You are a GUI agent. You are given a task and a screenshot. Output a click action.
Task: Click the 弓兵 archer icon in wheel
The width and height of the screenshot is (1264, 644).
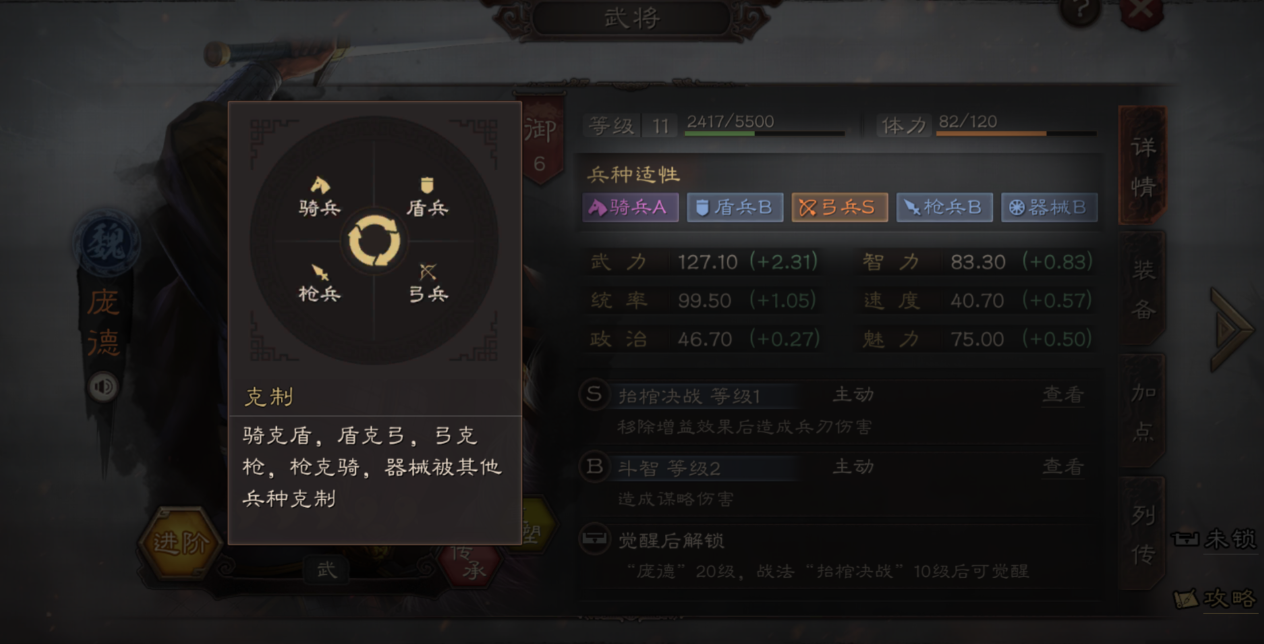(428, 271)
